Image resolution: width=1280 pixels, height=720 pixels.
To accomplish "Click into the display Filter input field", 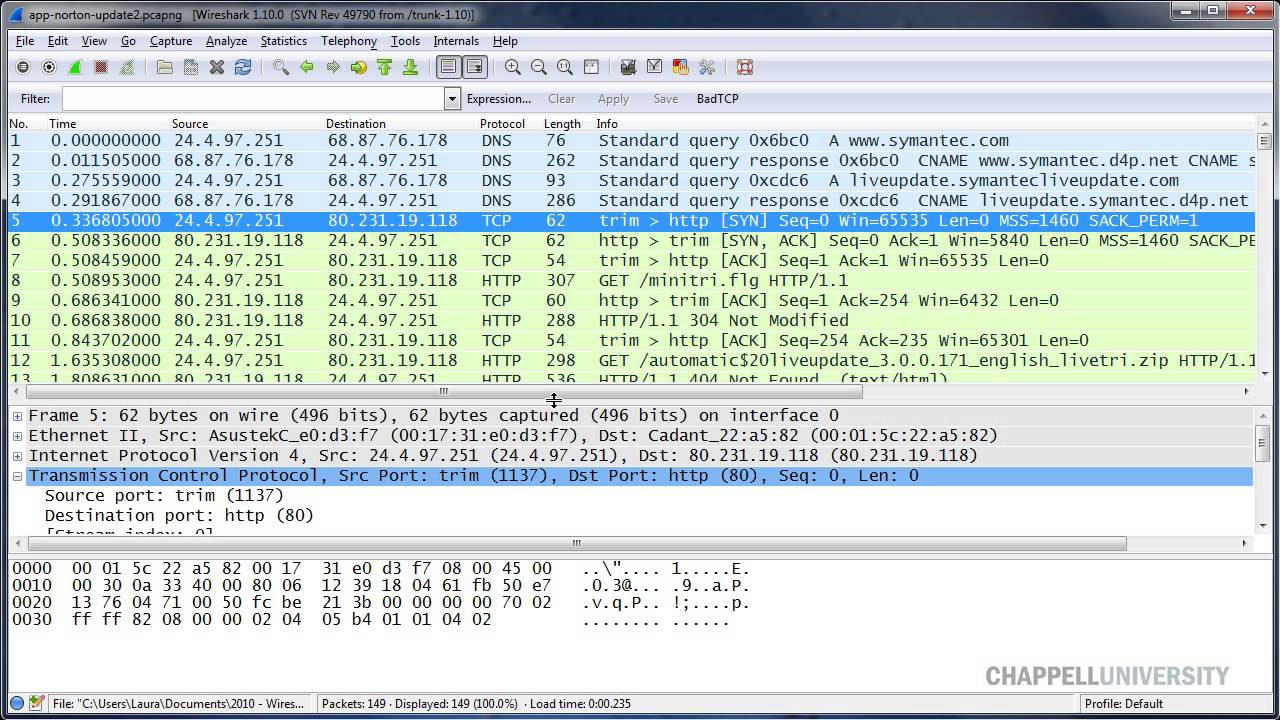I will coord(253,98).
